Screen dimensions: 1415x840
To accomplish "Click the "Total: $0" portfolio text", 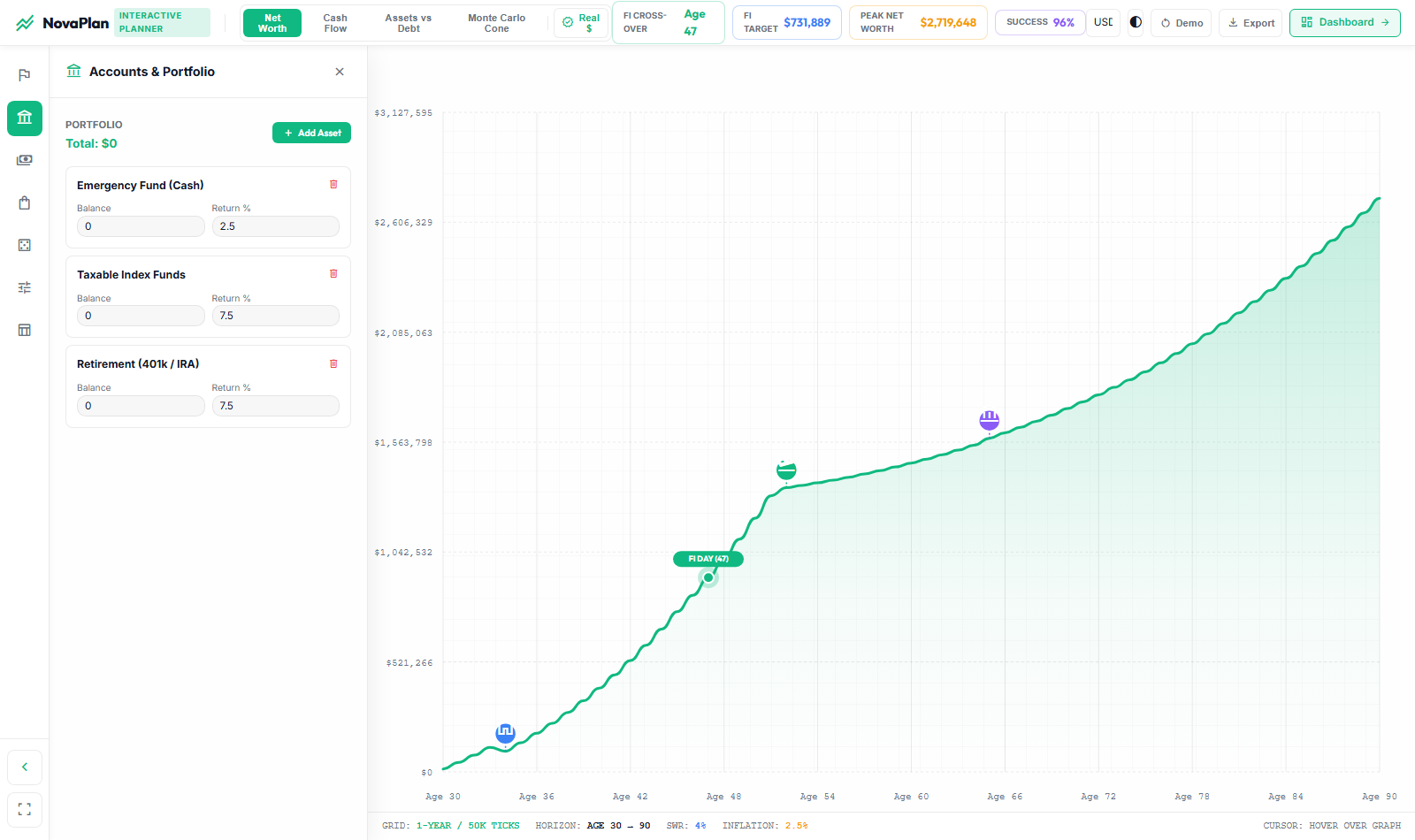I will pos(91,143).
